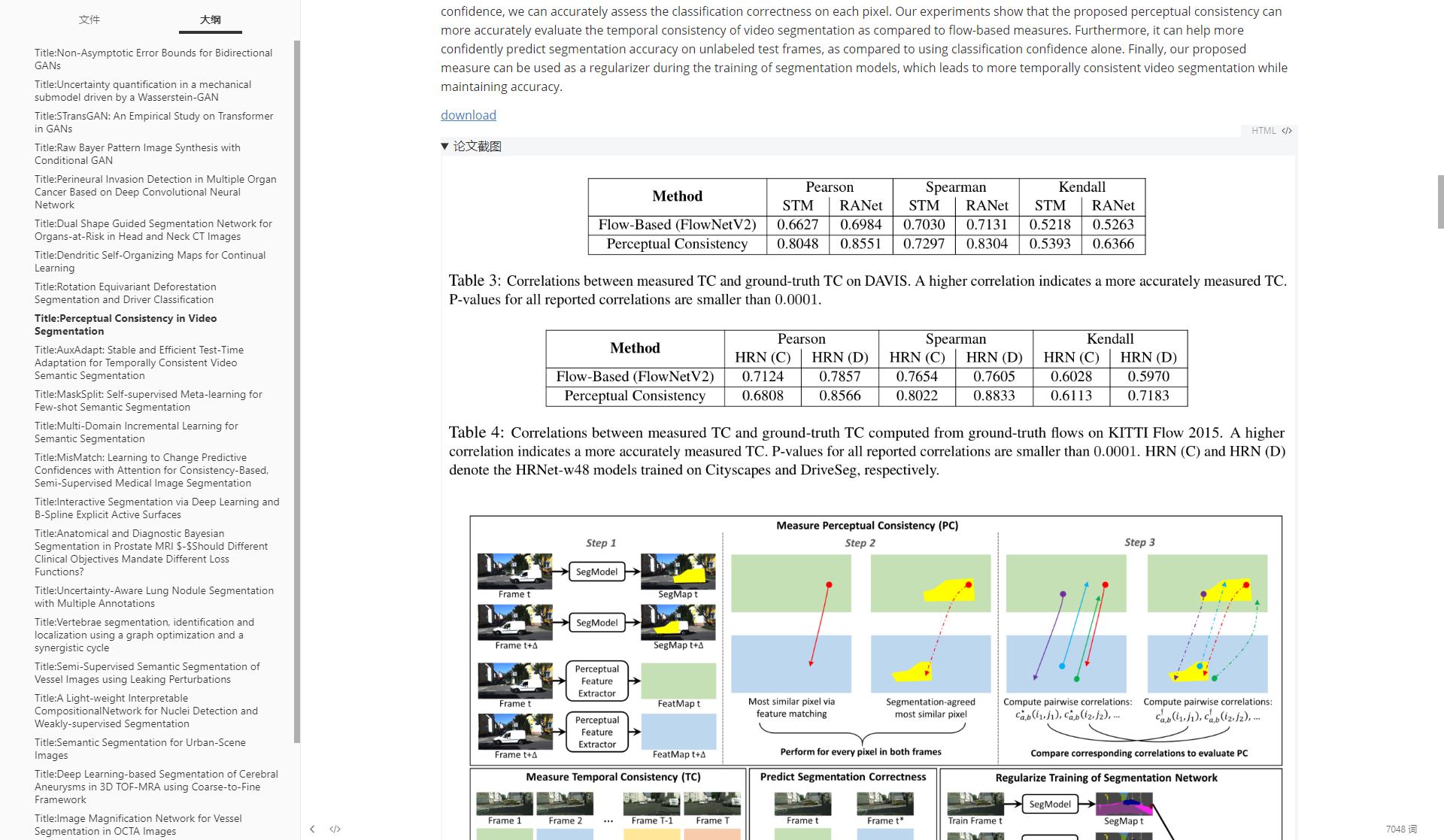Viewport: 1444px width, 840px height.
Task: Select the 大纲 tab
Action: tap(211, 20)
